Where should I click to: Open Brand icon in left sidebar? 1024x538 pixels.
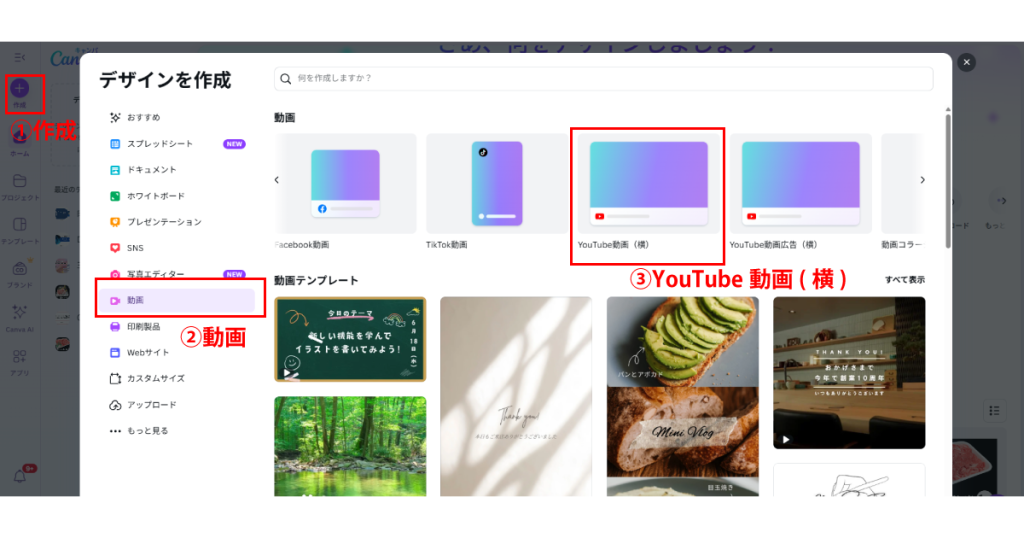(20, 268)
